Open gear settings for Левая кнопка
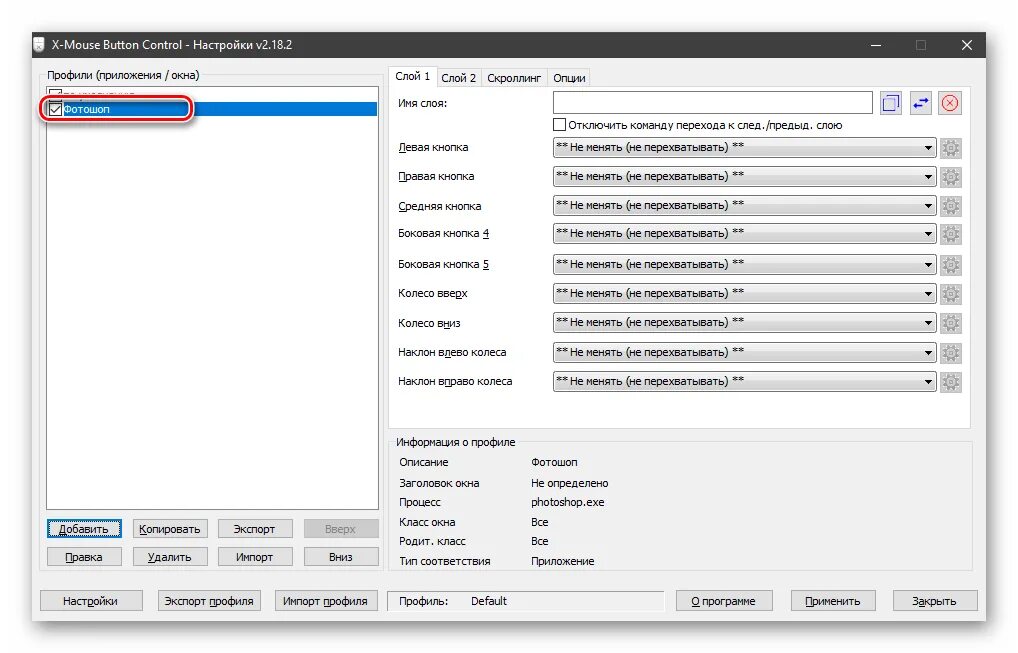The height and width of the screenshot is (653, 1018). click(x=951, y=148)
